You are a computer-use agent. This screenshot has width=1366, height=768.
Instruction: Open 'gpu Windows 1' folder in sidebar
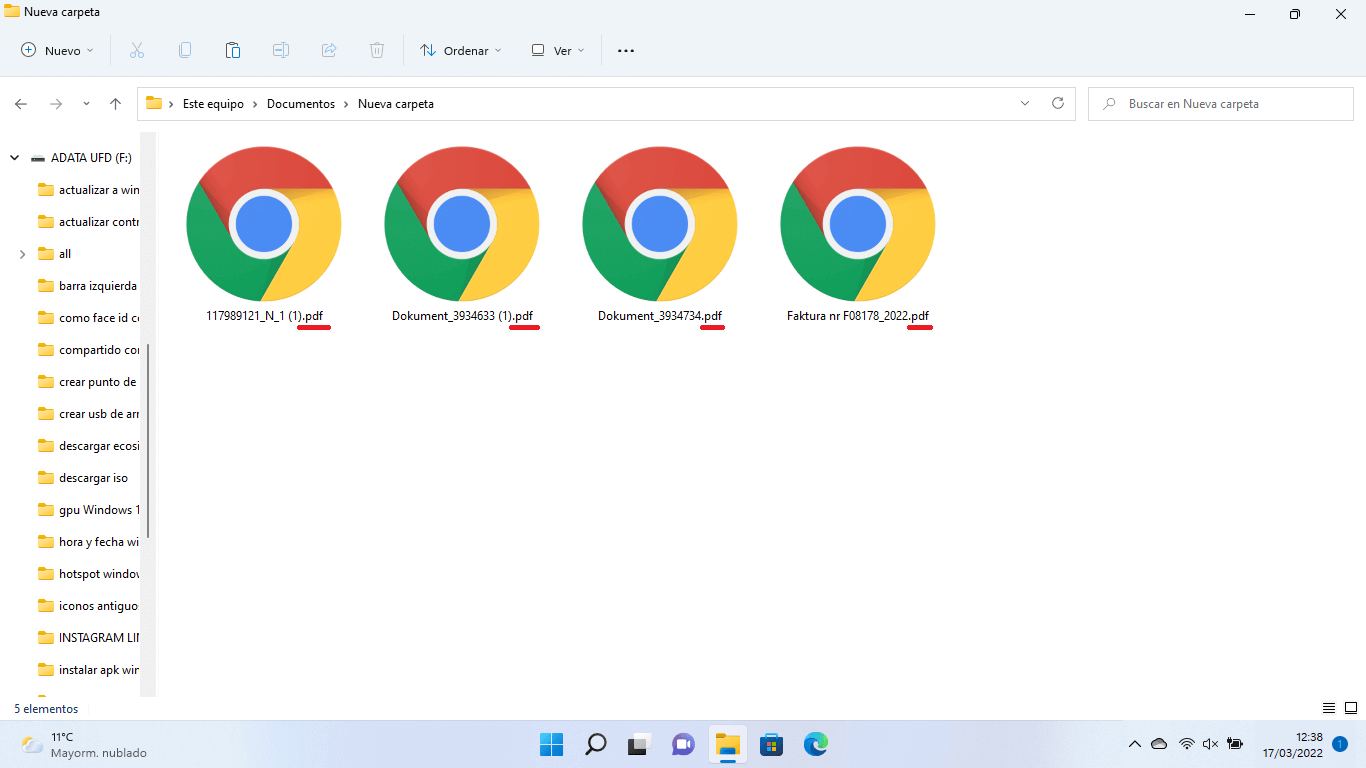pos(89,510)
